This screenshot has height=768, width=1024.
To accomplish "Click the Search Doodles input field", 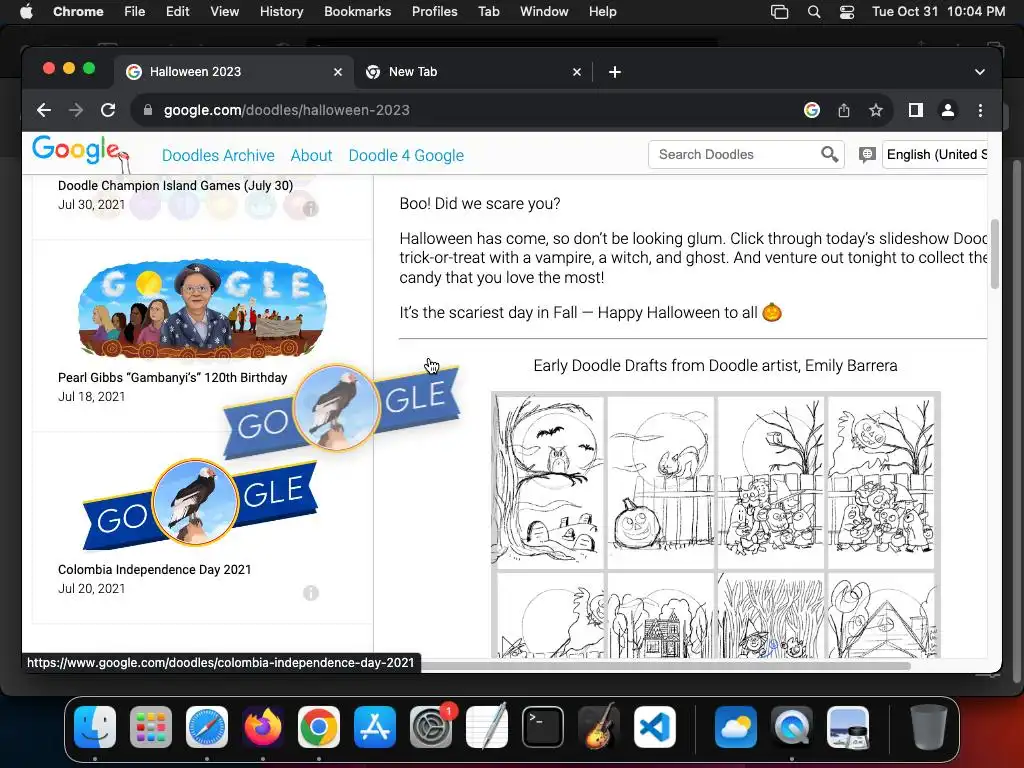I will (738, 155).
